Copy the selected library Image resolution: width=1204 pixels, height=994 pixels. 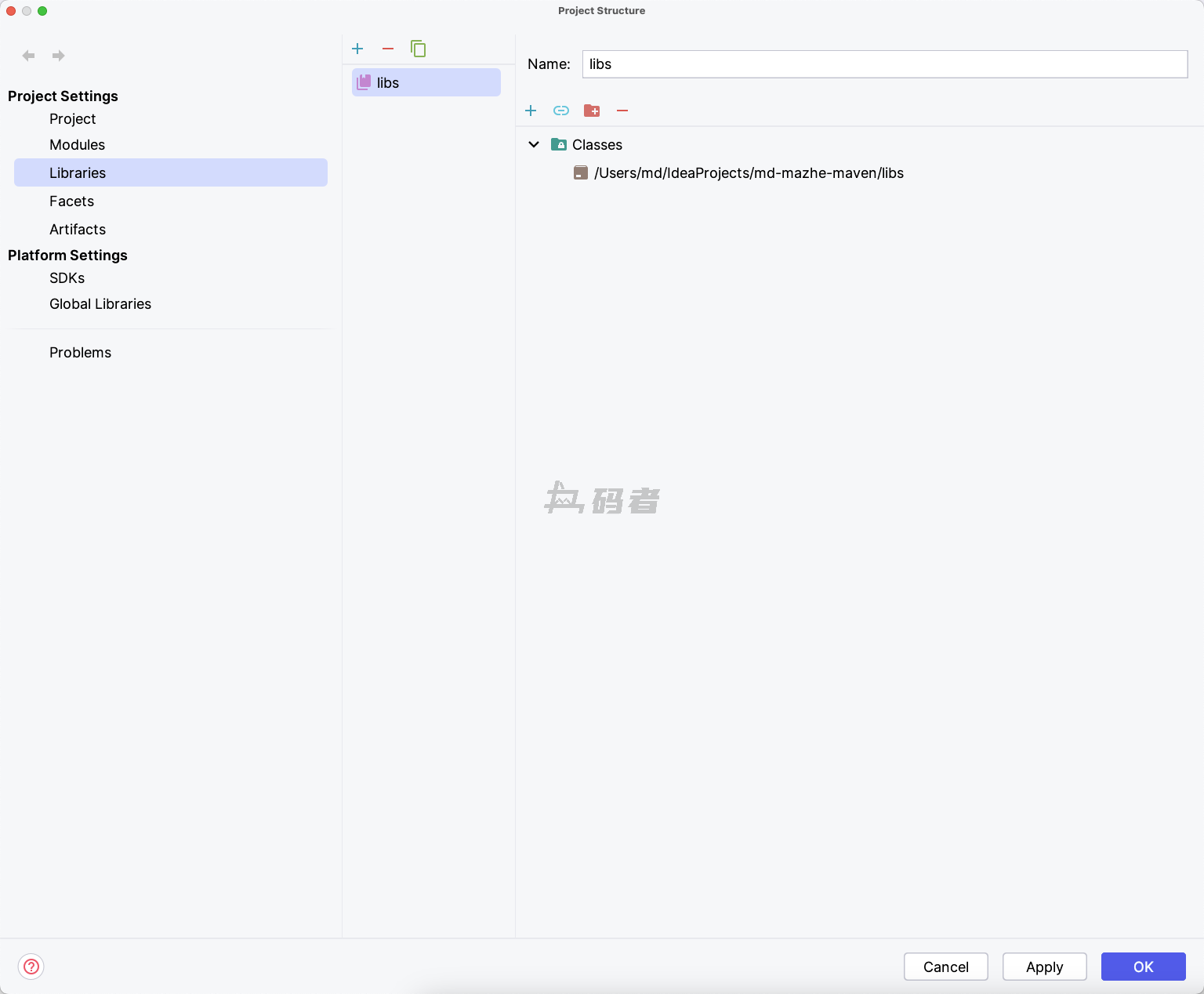point(419,49)
